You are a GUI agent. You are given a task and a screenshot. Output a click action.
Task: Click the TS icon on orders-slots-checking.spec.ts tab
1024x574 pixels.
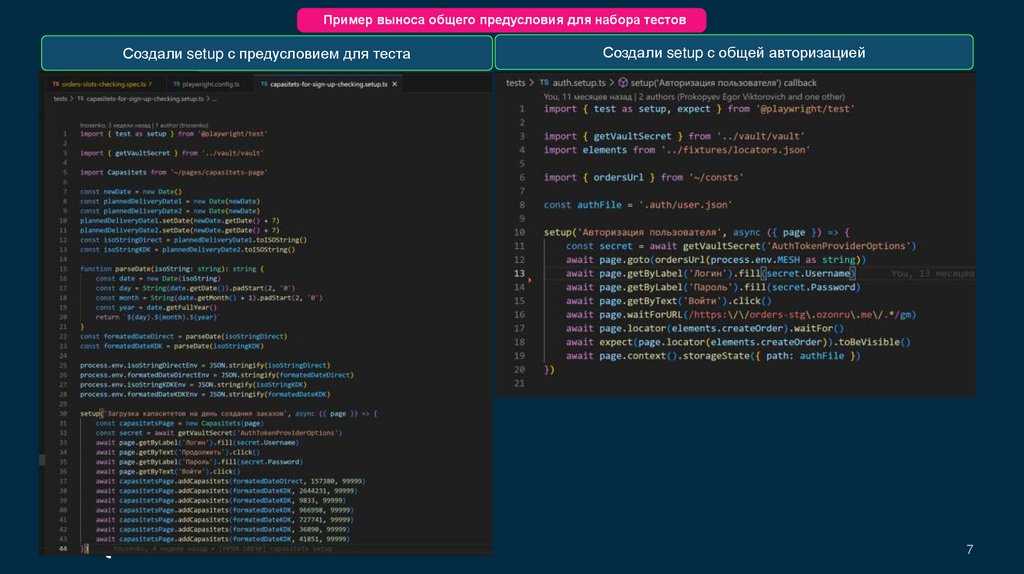click(55, 85)
